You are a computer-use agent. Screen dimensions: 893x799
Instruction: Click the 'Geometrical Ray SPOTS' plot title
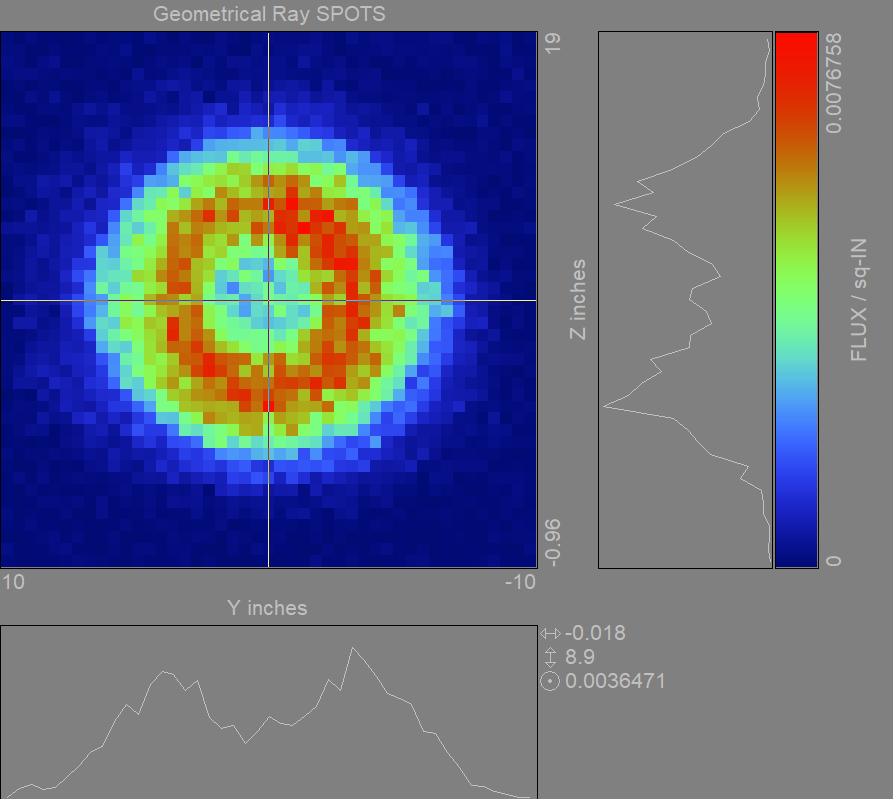269,14
